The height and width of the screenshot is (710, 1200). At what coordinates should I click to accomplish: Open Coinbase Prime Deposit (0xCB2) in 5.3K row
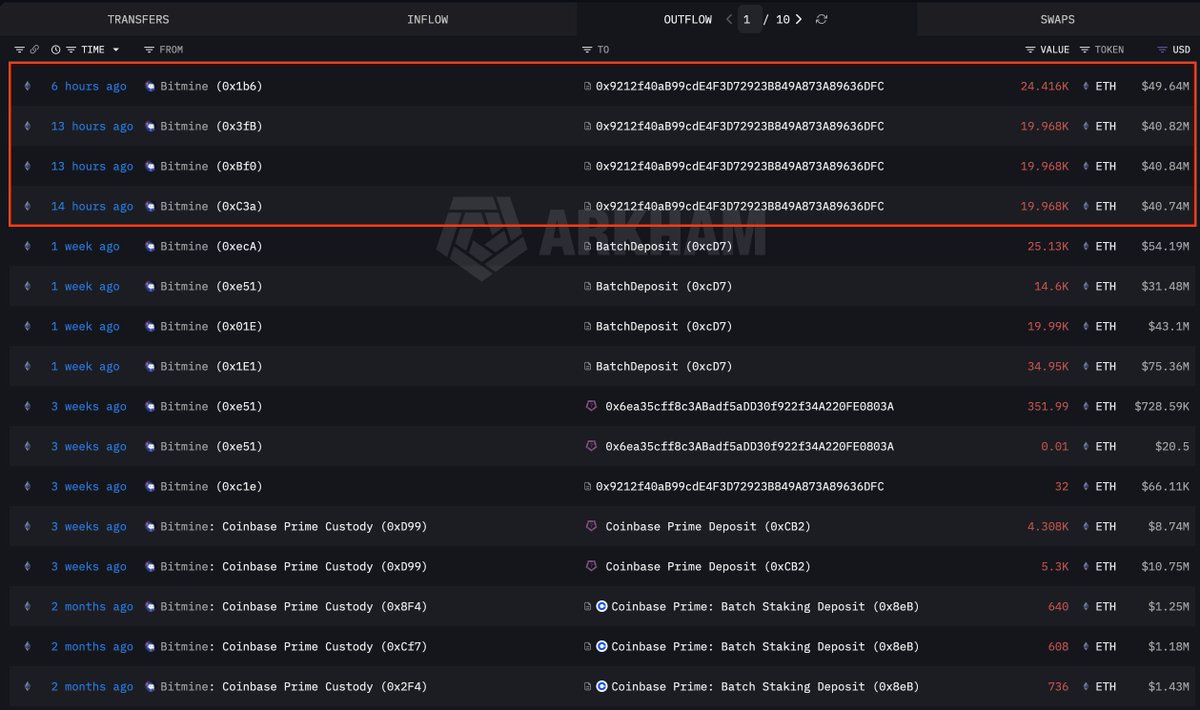tap(708, 566)
